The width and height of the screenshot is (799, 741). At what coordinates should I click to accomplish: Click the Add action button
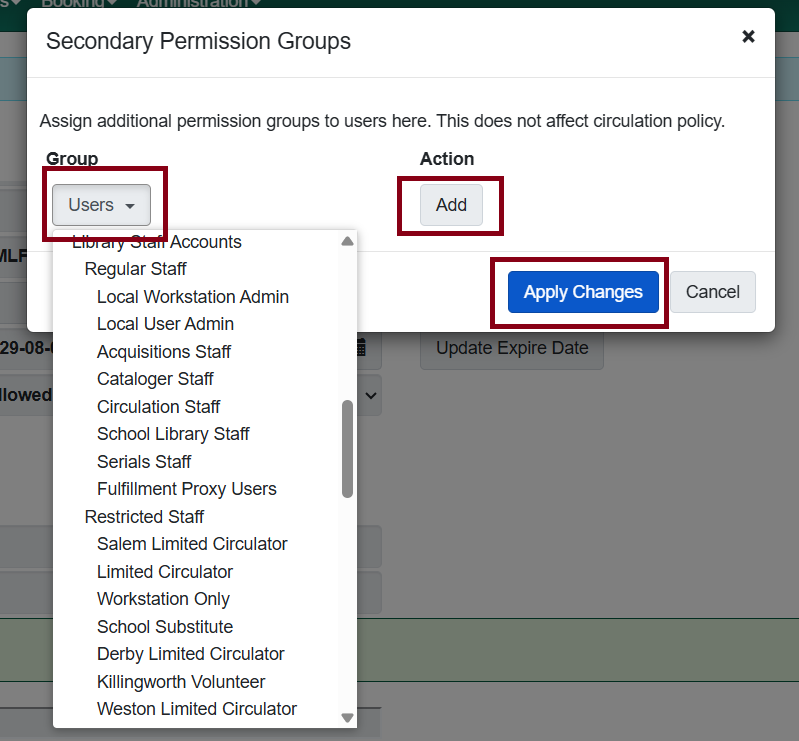pyautogui.click(x=451, y=205)
